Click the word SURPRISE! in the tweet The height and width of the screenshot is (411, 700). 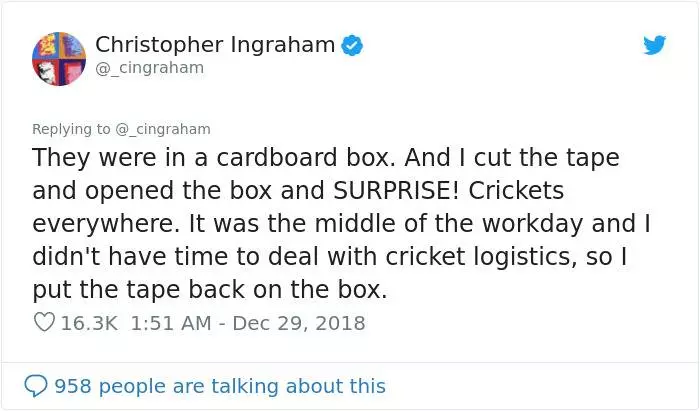396,191
